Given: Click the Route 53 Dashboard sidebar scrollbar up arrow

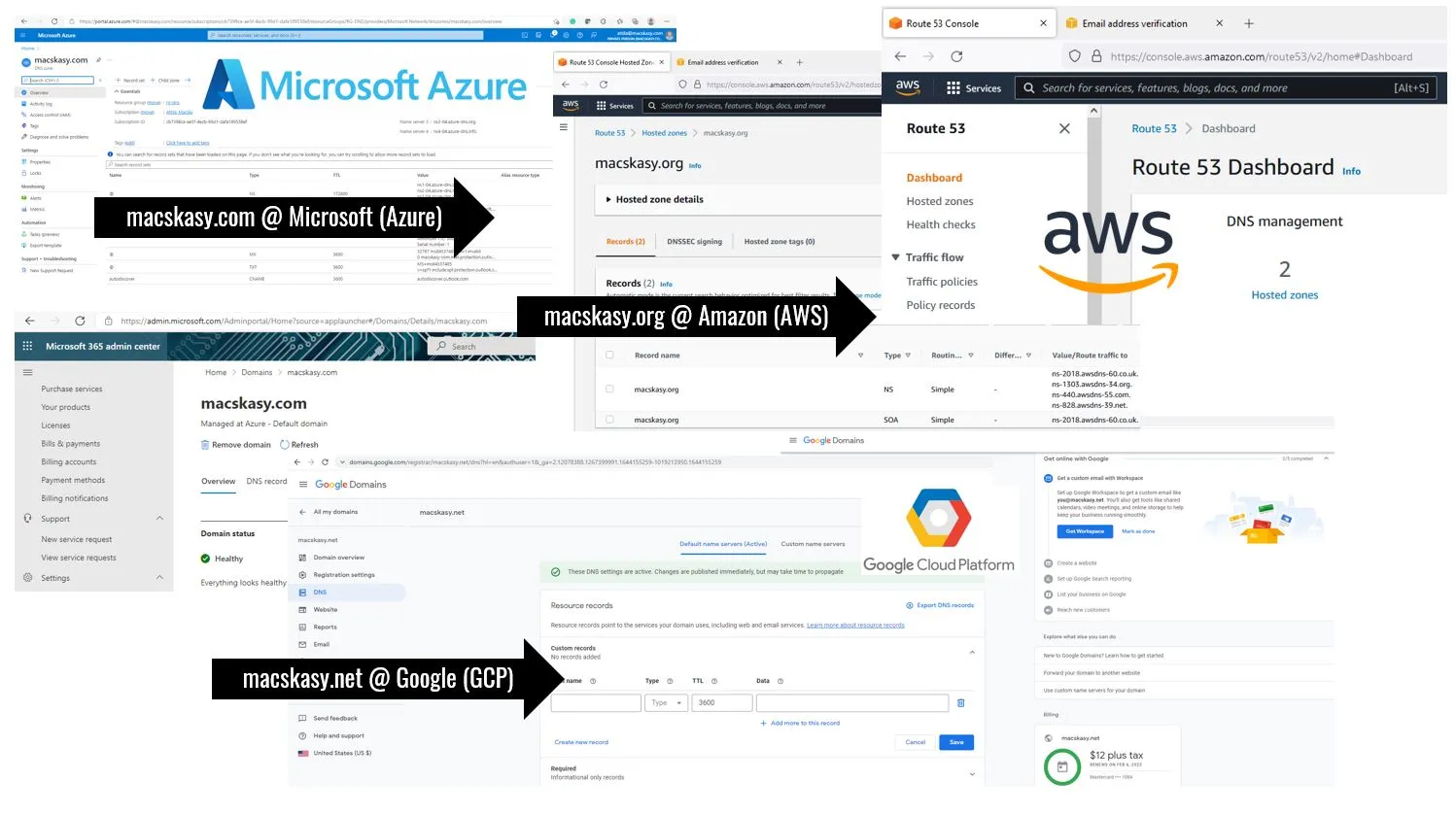Looking at the screenshot, I should click(1093, 112).
